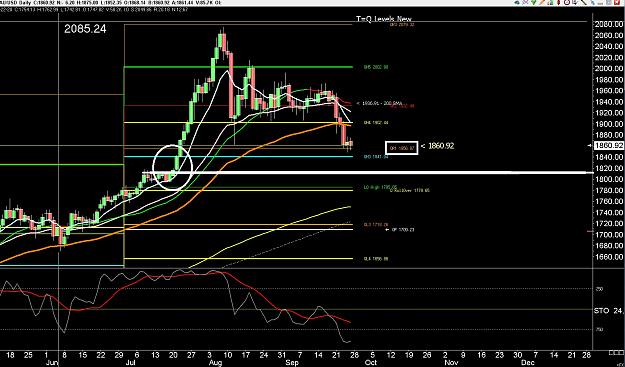Click the '< 1860.92' annotation text
Viewport: 625px width, 367px height.
click(437, 146)
